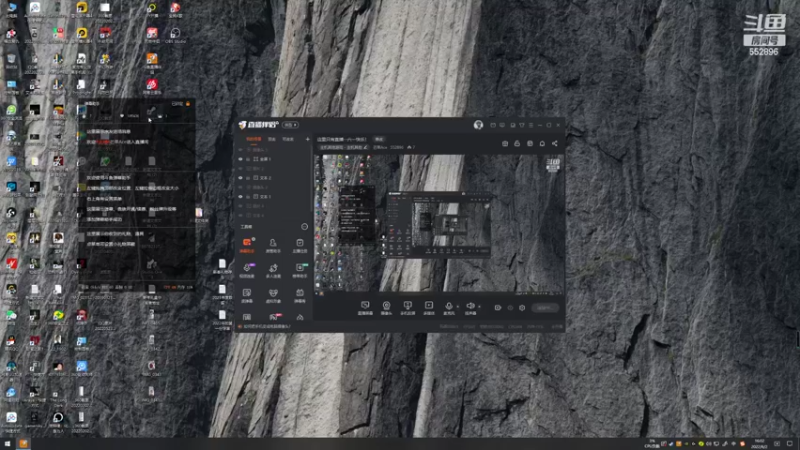
Task: Select the 文本 2 layer row
Action: coord(273,178)
